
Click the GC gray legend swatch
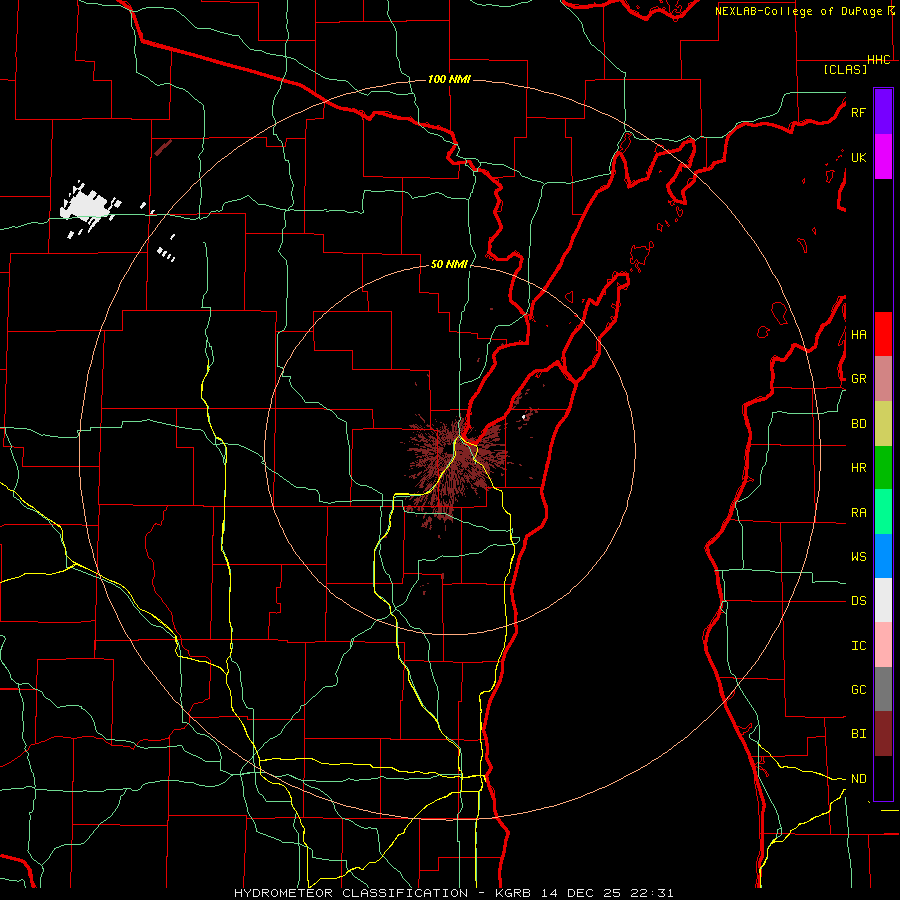click(883, 689)
